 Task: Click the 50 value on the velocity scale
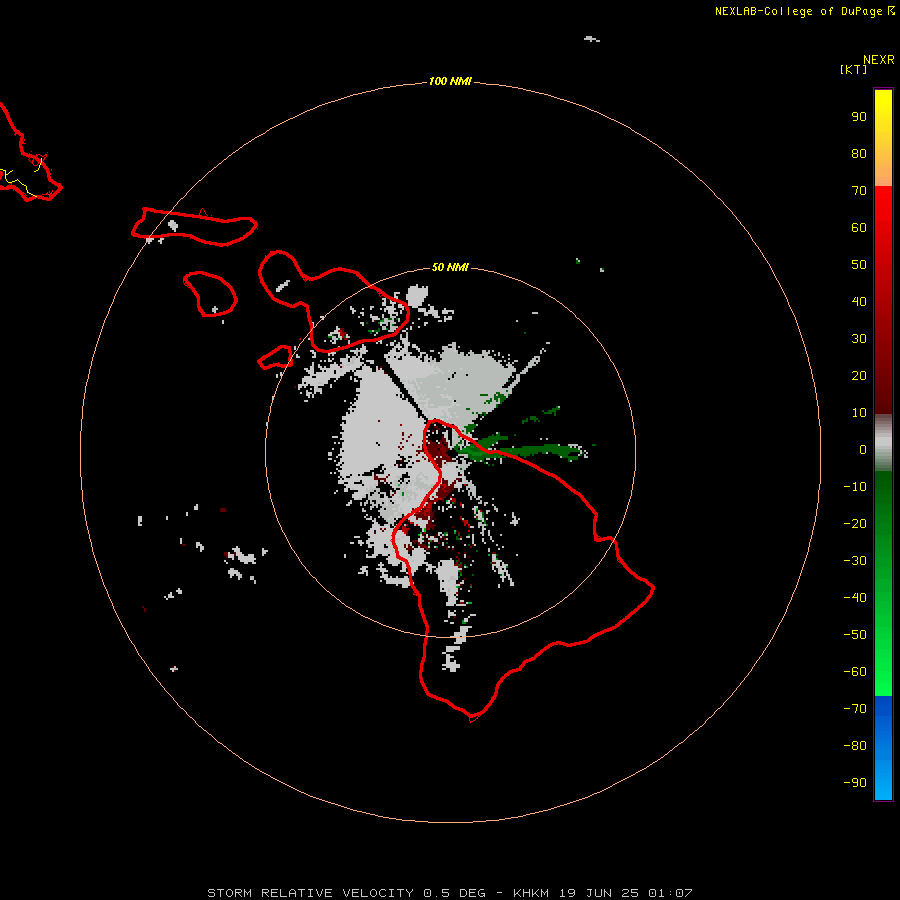[859, 265]
